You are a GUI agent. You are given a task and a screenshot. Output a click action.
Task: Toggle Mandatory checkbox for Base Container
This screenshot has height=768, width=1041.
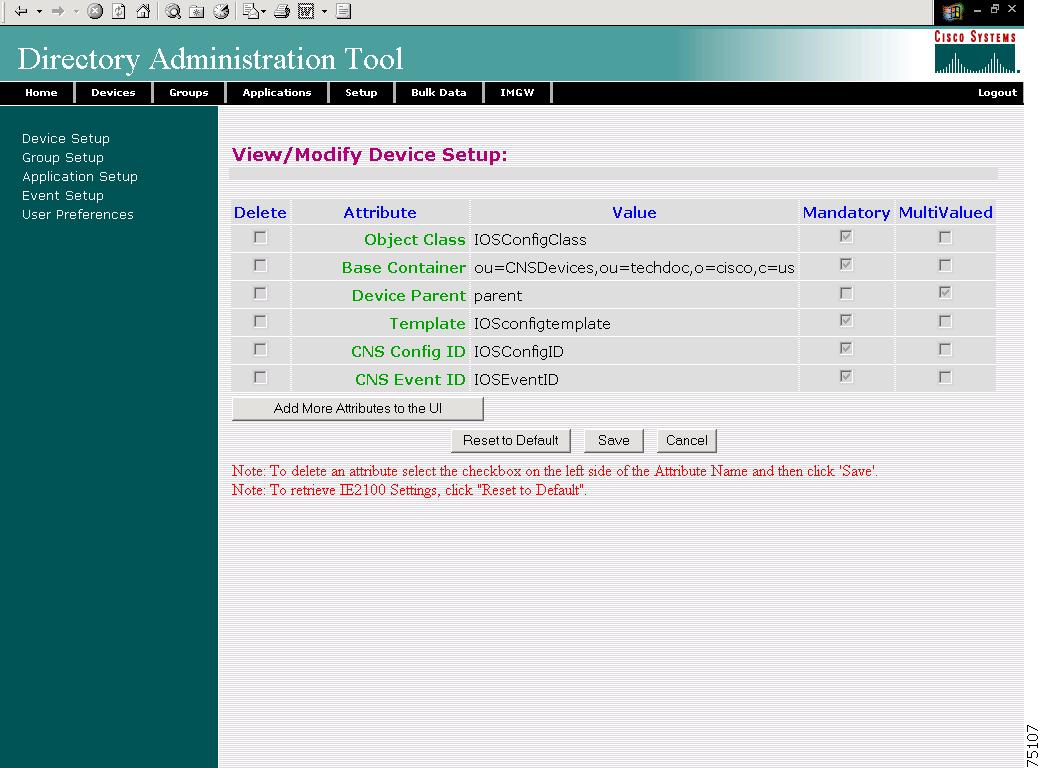[846, 264]
